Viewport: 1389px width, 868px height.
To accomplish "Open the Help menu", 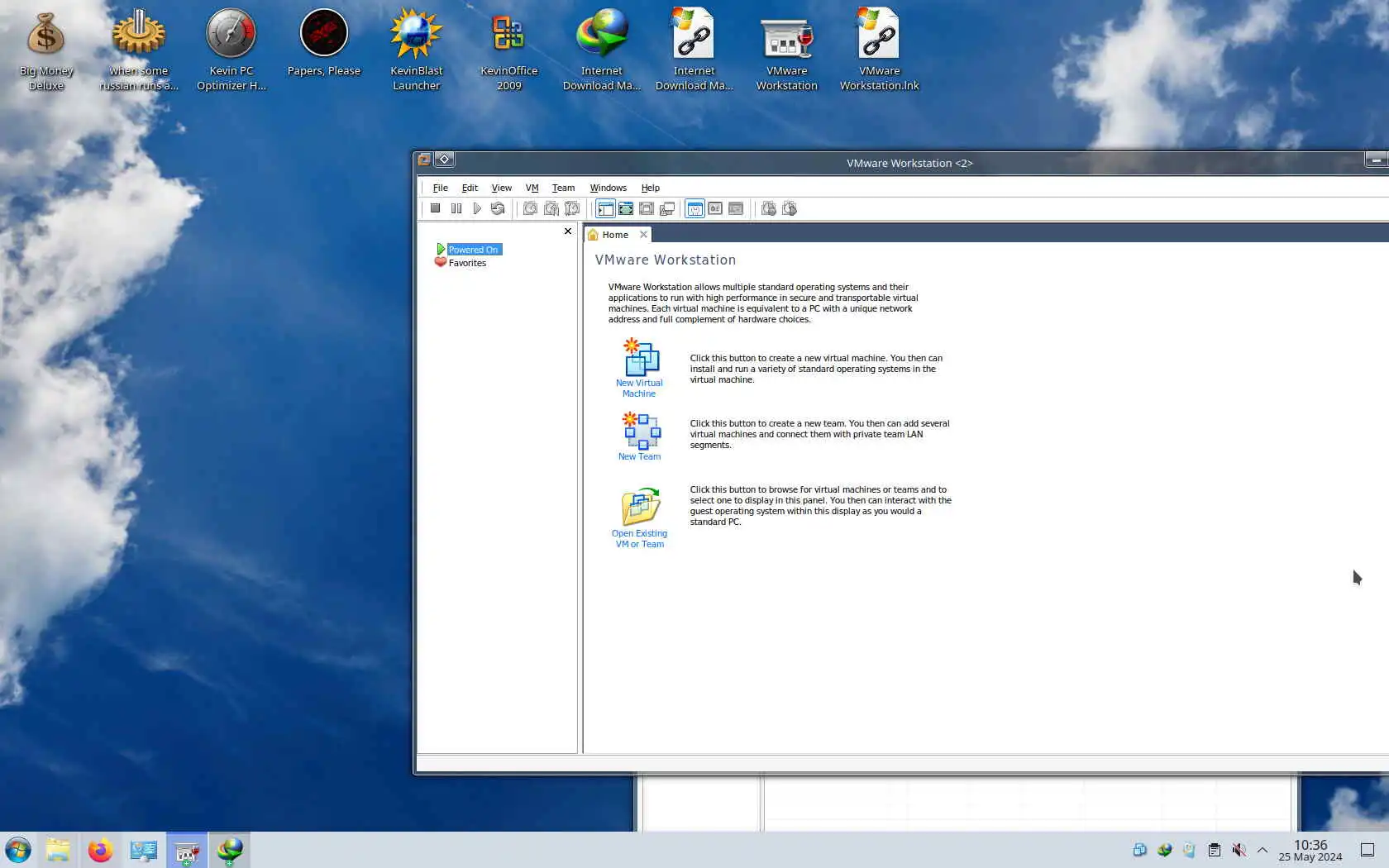I will (x=651, y=188).
